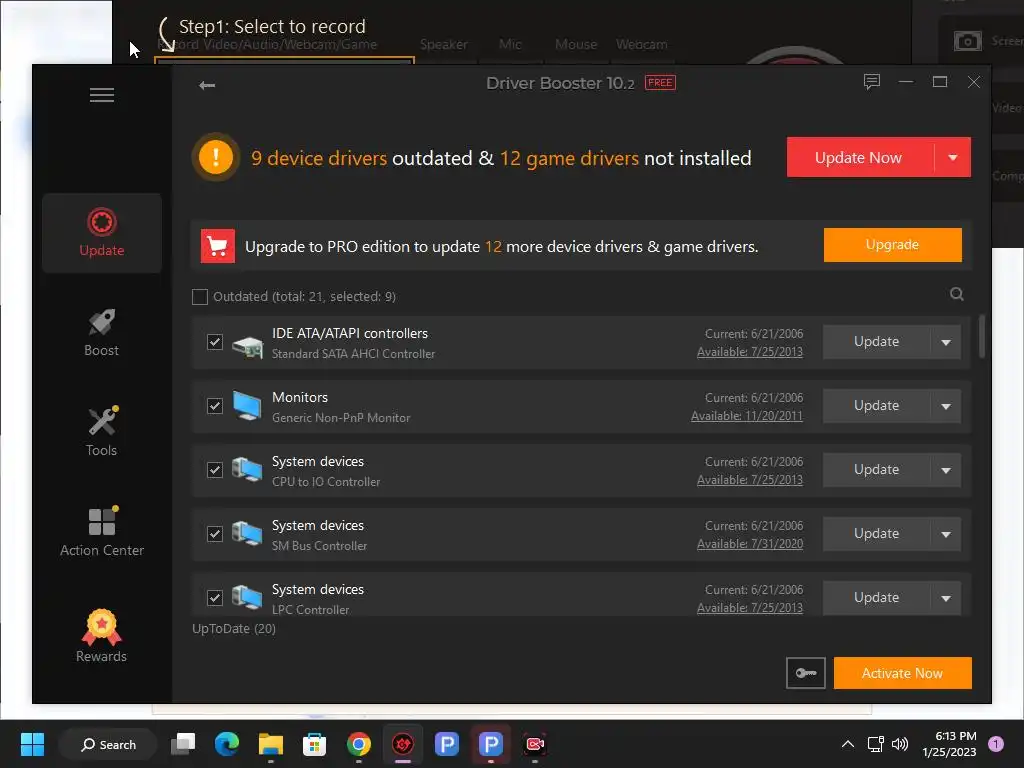Open File Explorer from the taskbar
Viewport: 1024px width, 768px height.
point(270,744)
